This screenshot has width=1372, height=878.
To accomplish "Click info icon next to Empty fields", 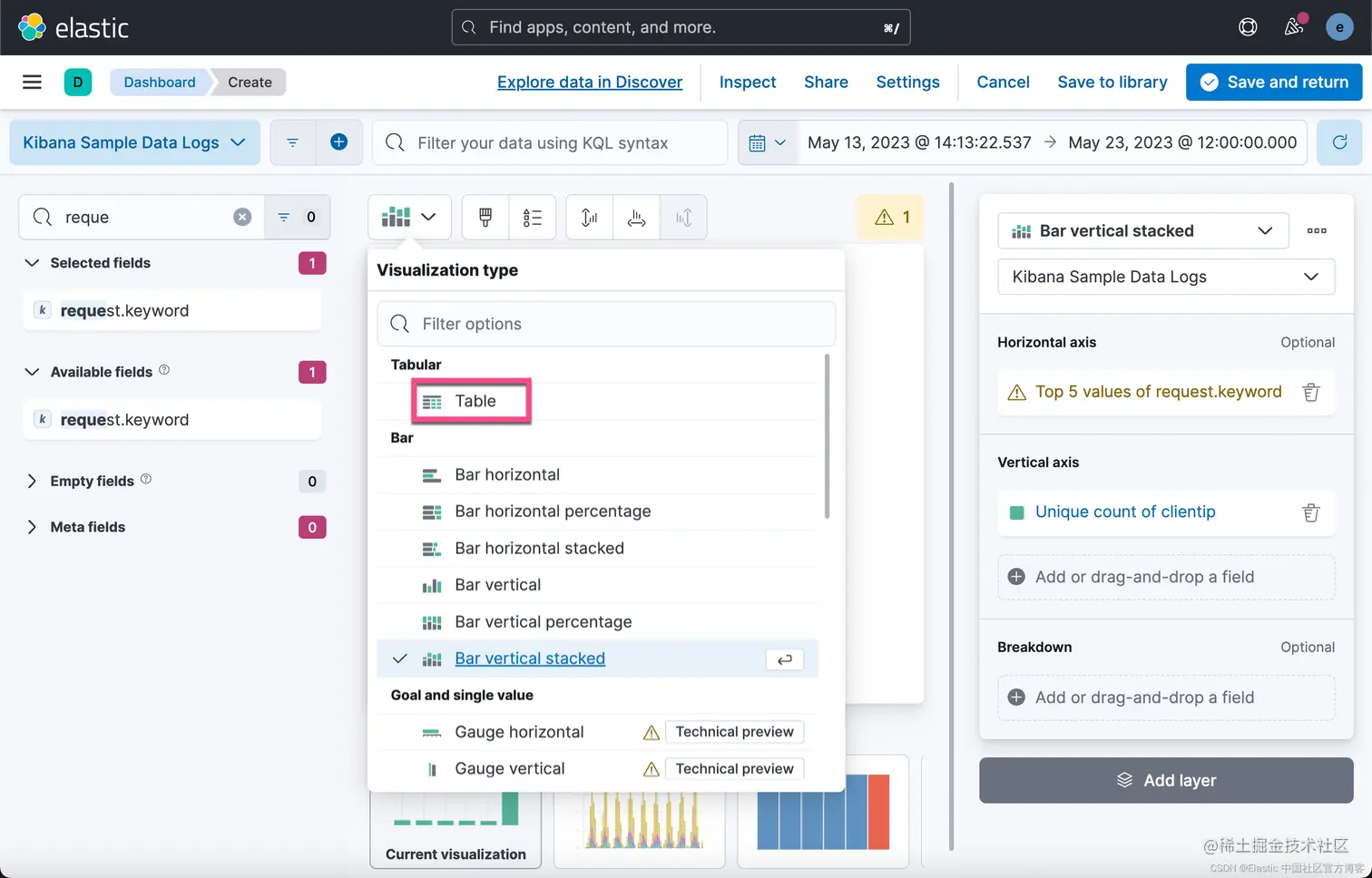I will coord(146,479).
